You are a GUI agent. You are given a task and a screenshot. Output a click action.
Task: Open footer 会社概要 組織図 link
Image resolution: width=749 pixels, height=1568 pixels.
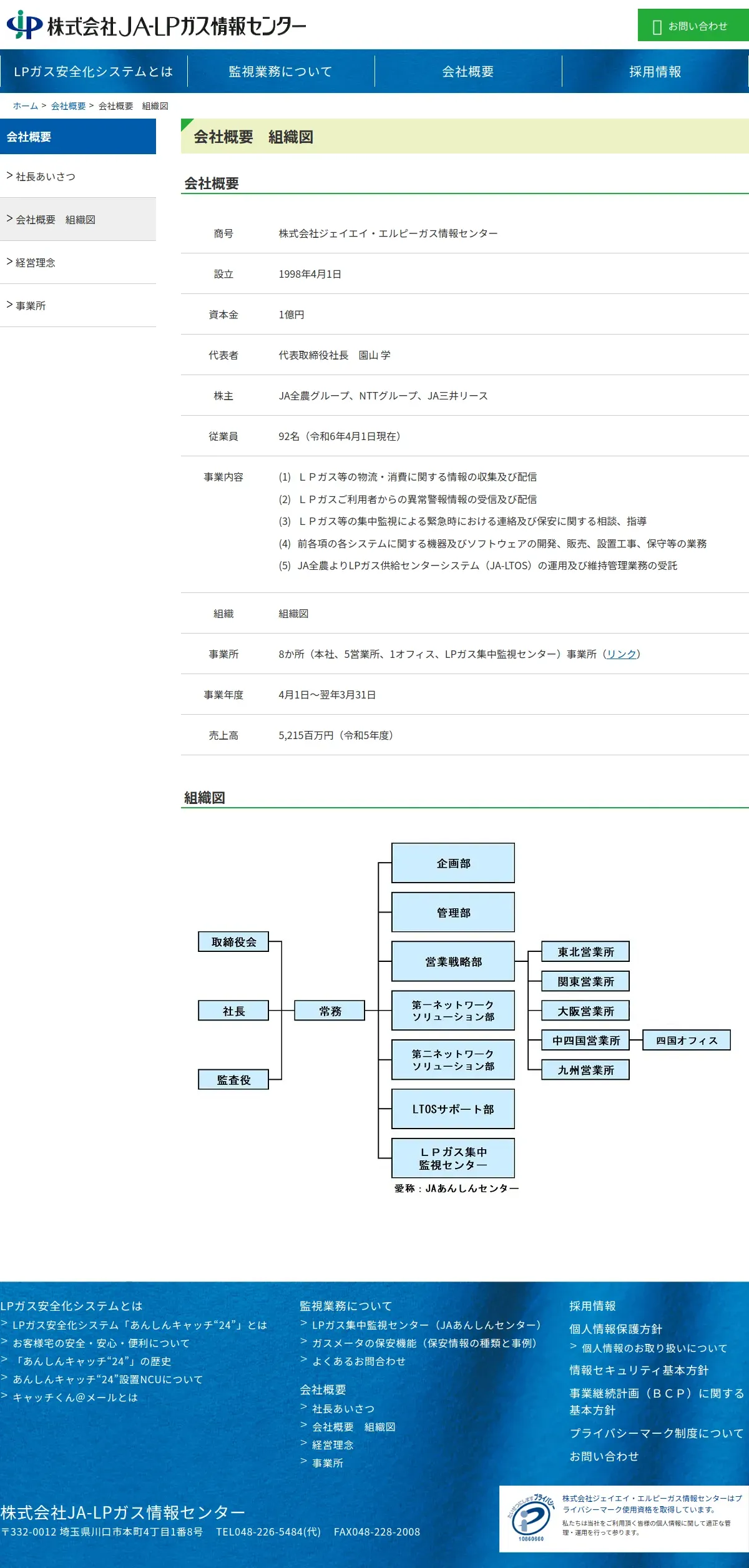click(354, 1426)
